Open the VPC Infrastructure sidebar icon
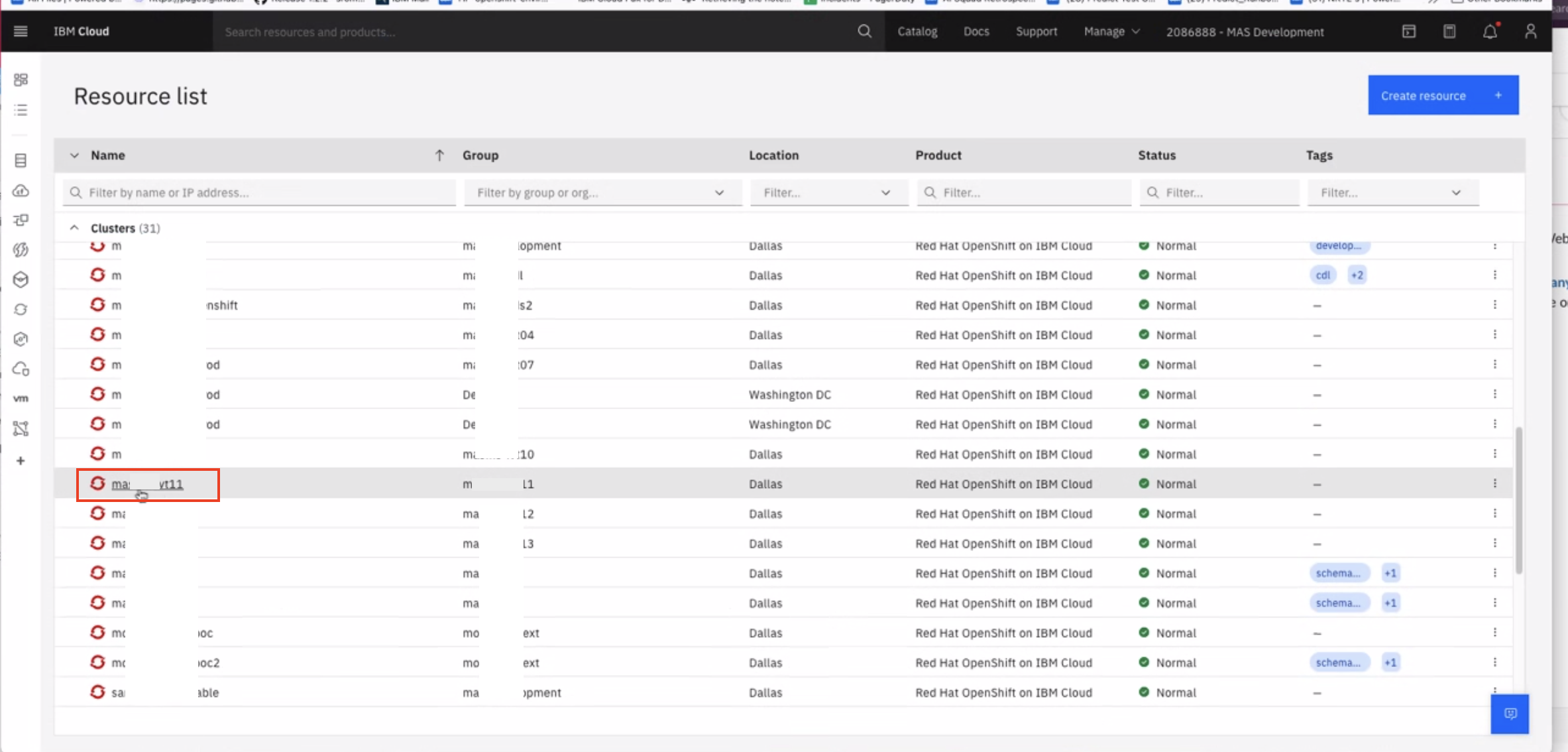This screenshot has width=1568, height=752. [x=21, y=219]
